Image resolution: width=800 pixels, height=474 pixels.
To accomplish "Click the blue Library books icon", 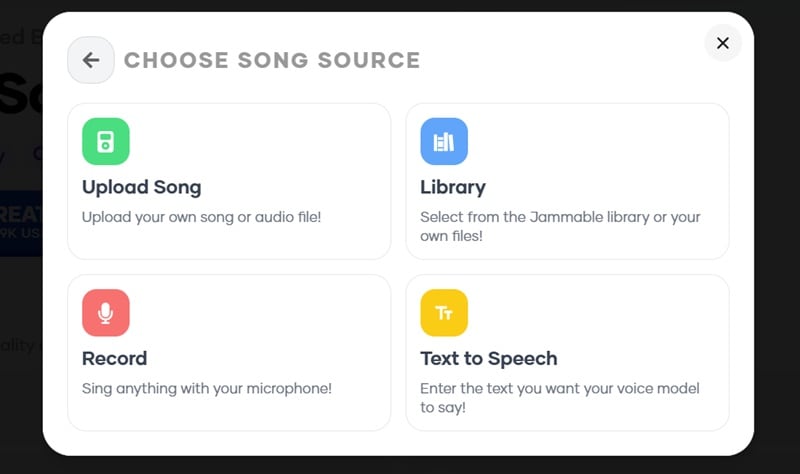I will tap(443, 141).
